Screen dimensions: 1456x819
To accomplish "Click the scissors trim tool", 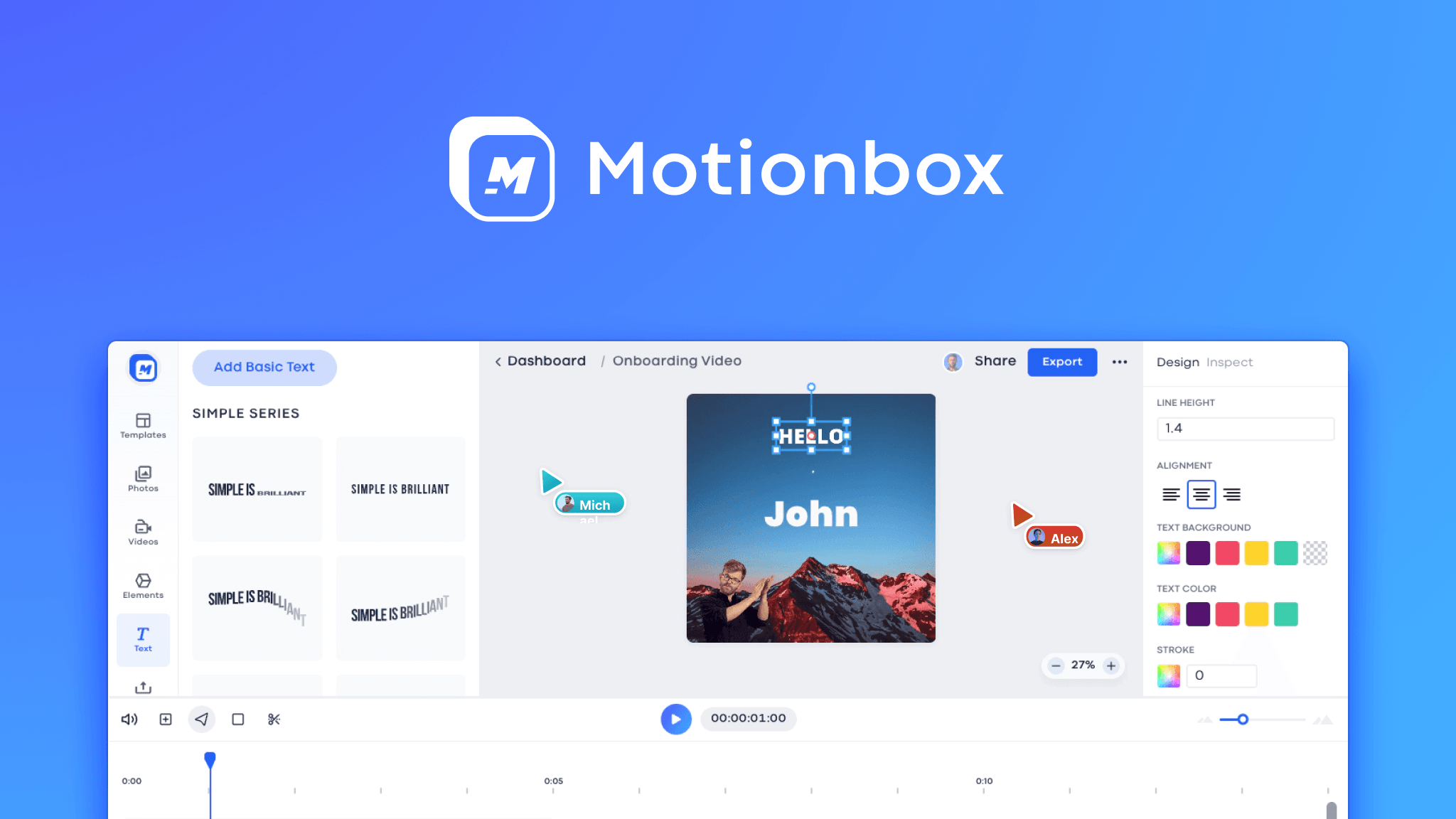I will point(273,719).
